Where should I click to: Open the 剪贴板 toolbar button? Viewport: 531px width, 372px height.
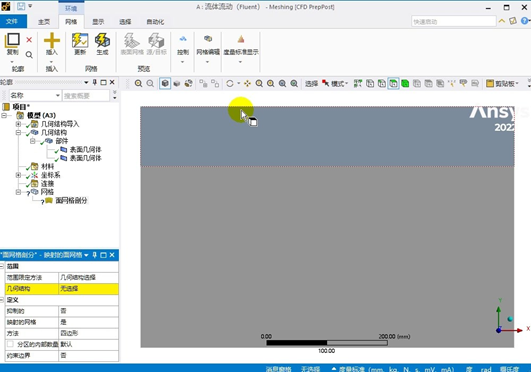pos(503,83)
